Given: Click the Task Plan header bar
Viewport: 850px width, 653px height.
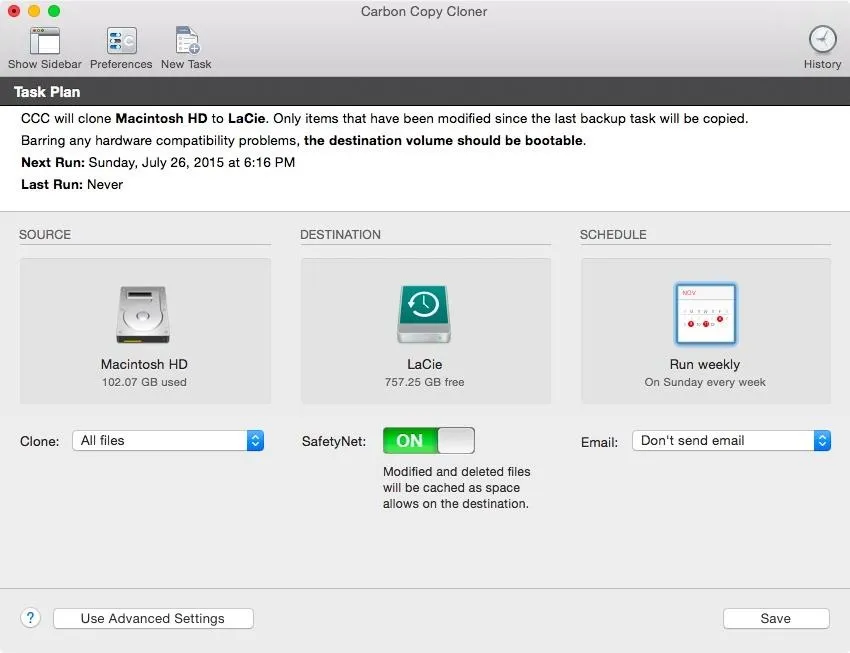Looking at the screenshot, I should coord(425,92).
